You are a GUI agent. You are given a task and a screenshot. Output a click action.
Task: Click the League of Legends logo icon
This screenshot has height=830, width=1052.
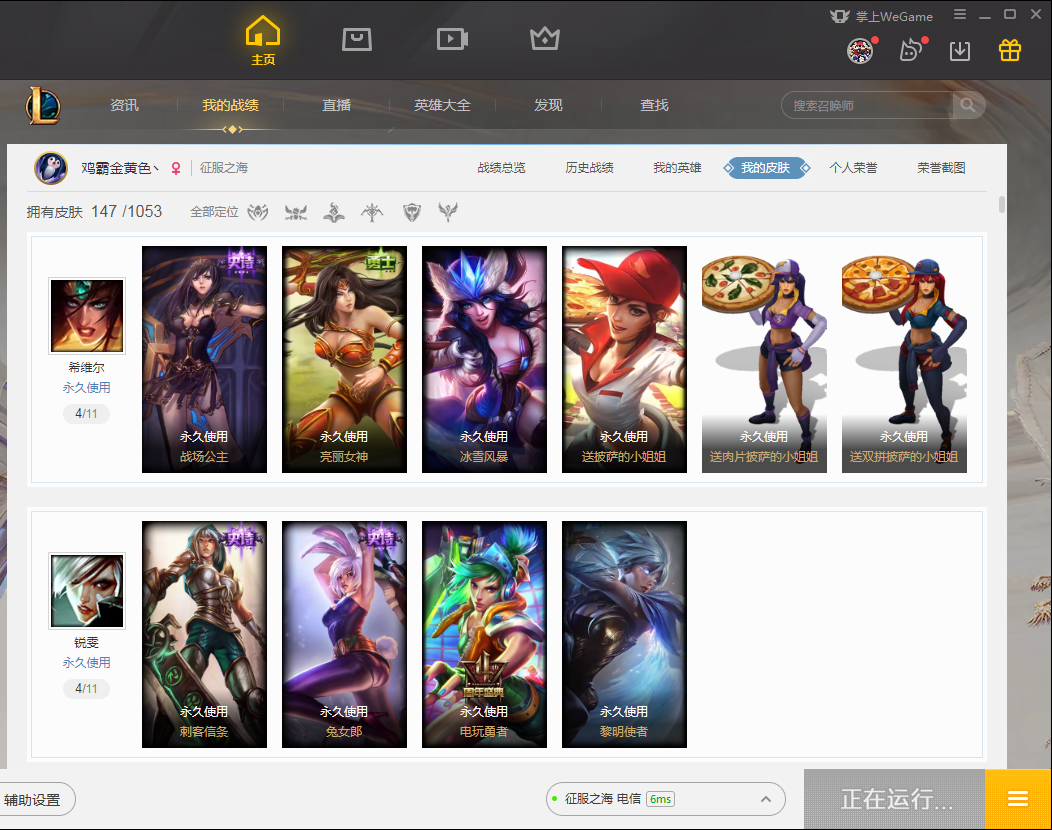tap(43, 106)
